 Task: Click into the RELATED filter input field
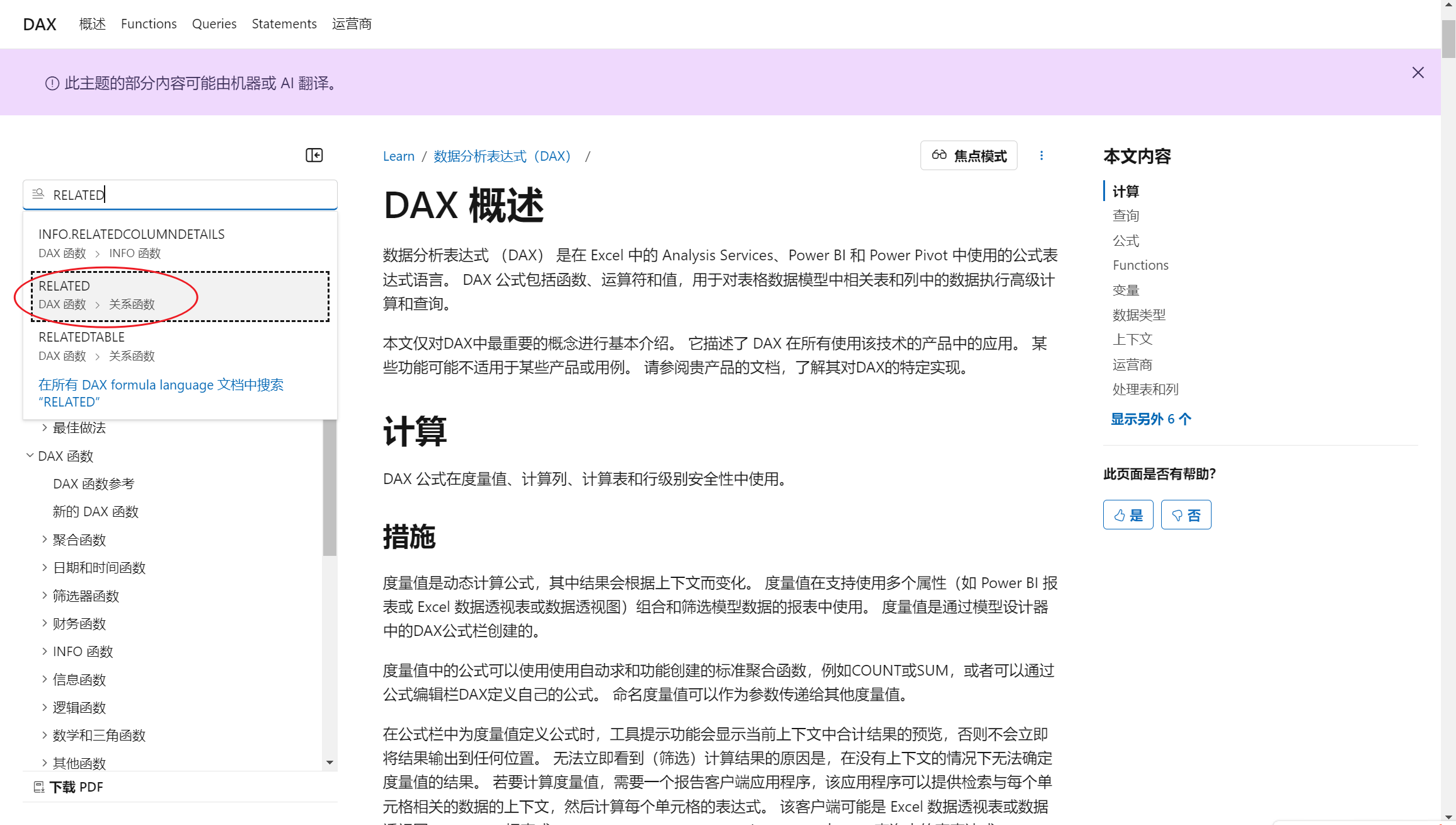tap(189, 195)
